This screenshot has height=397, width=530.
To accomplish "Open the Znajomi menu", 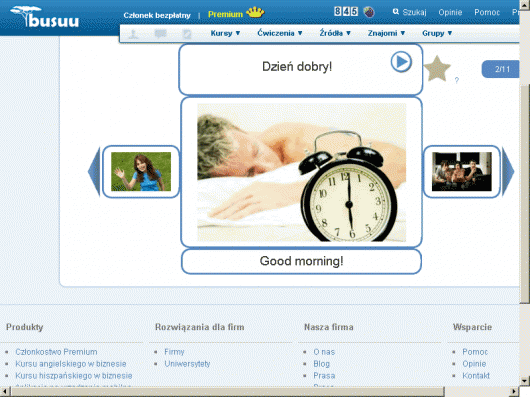I will [386, 33].
